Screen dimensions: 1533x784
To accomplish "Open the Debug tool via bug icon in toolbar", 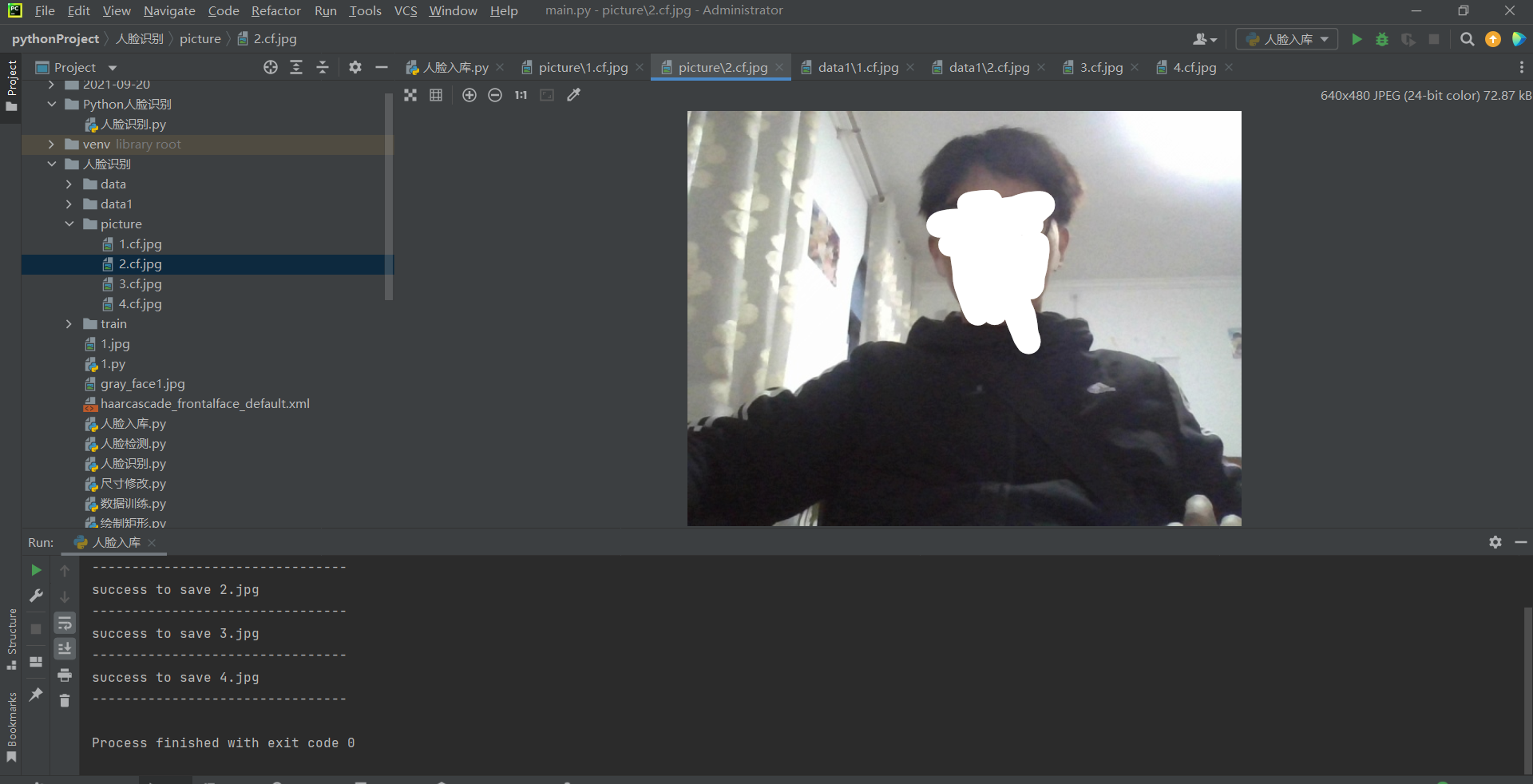I will coord(1382,38).
